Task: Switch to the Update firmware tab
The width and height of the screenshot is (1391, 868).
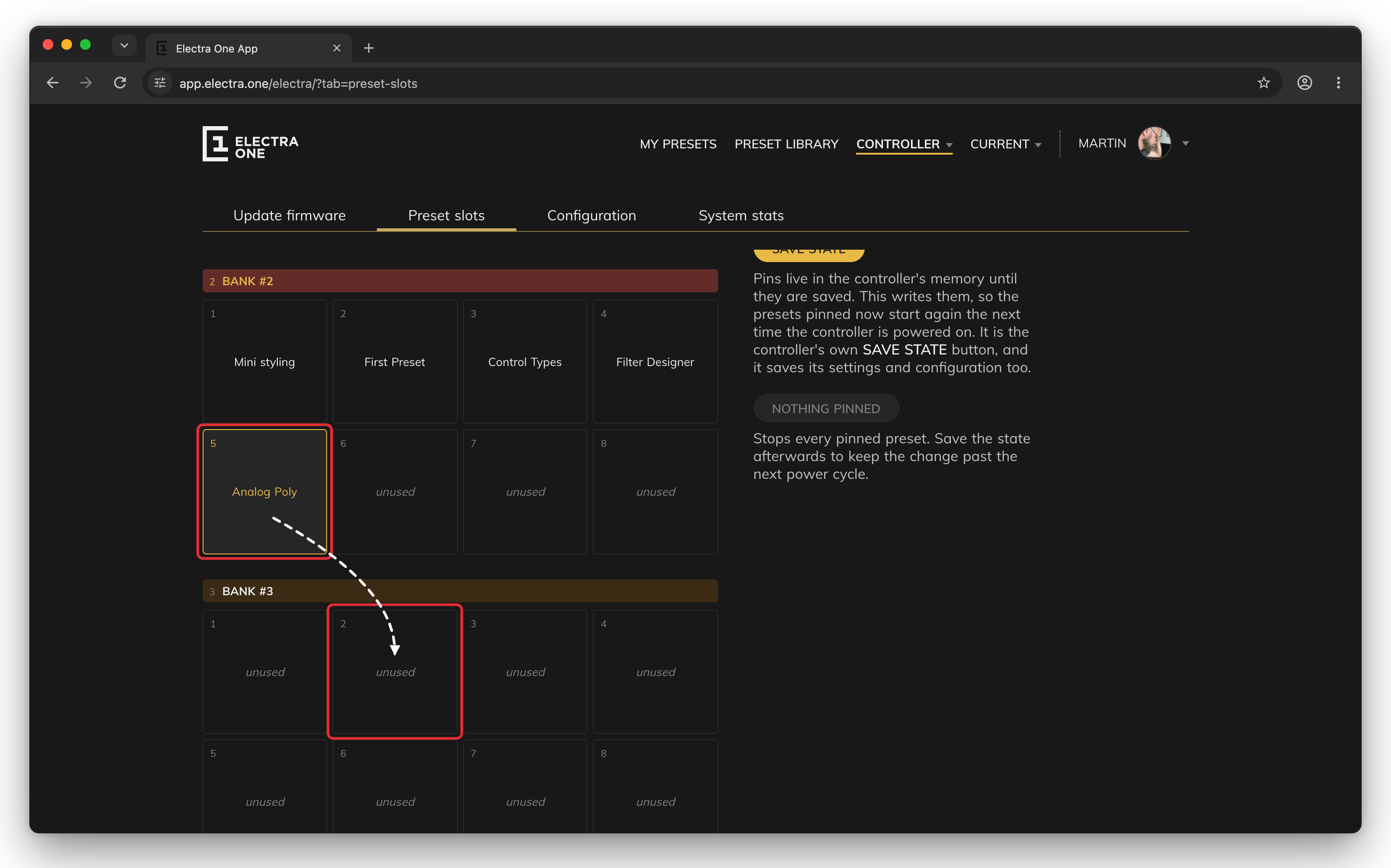Action: 289,215
